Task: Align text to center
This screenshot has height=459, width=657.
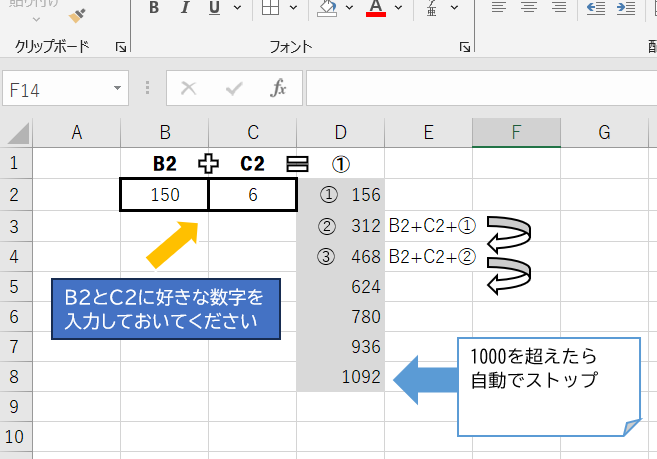Action: (x=530, y=9)
